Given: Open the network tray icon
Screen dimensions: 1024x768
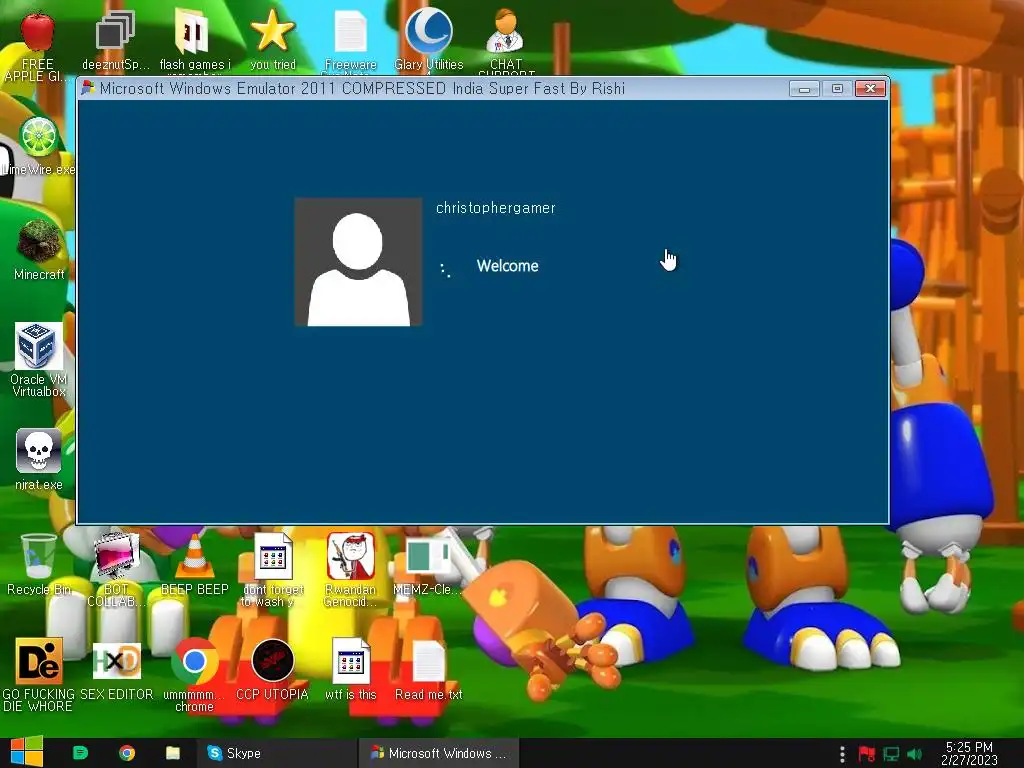Looking at the screenshot, I should [x=891, y=754].
